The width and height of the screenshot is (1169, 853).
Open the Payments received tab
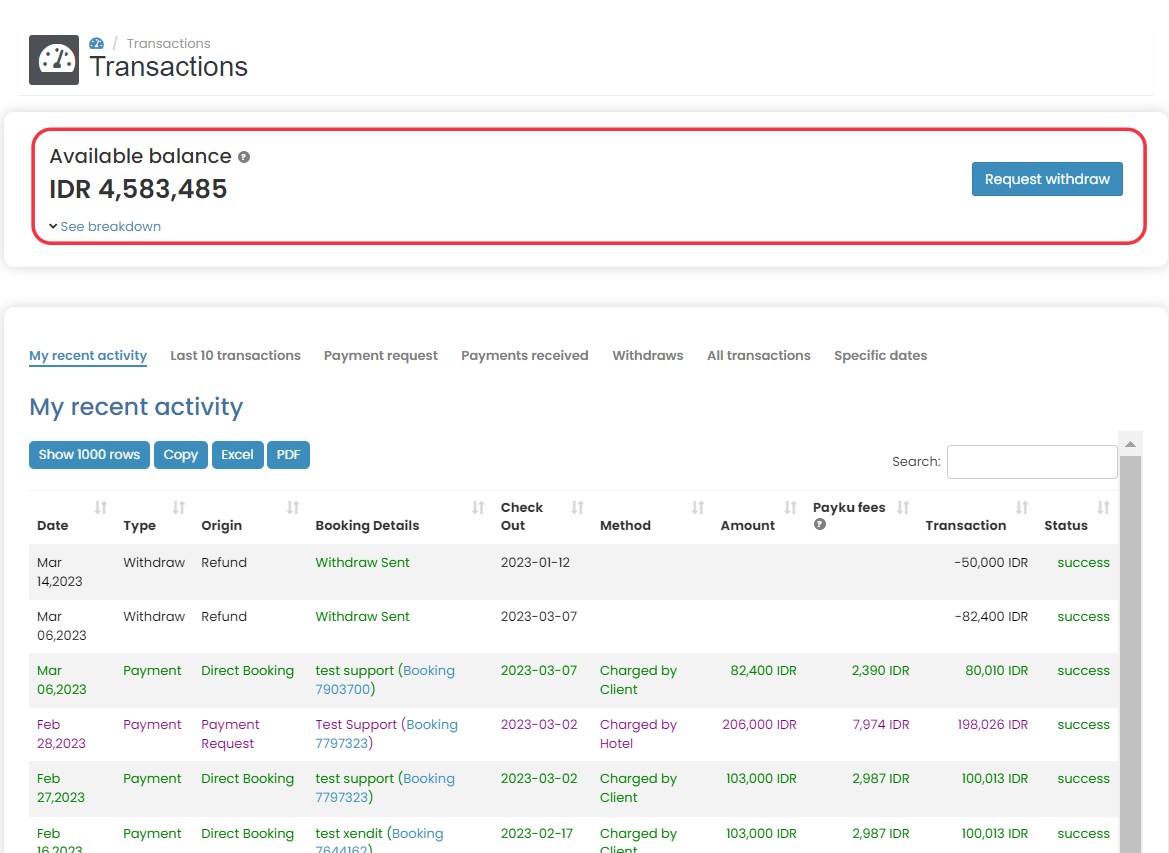click(x=524, y=356)
